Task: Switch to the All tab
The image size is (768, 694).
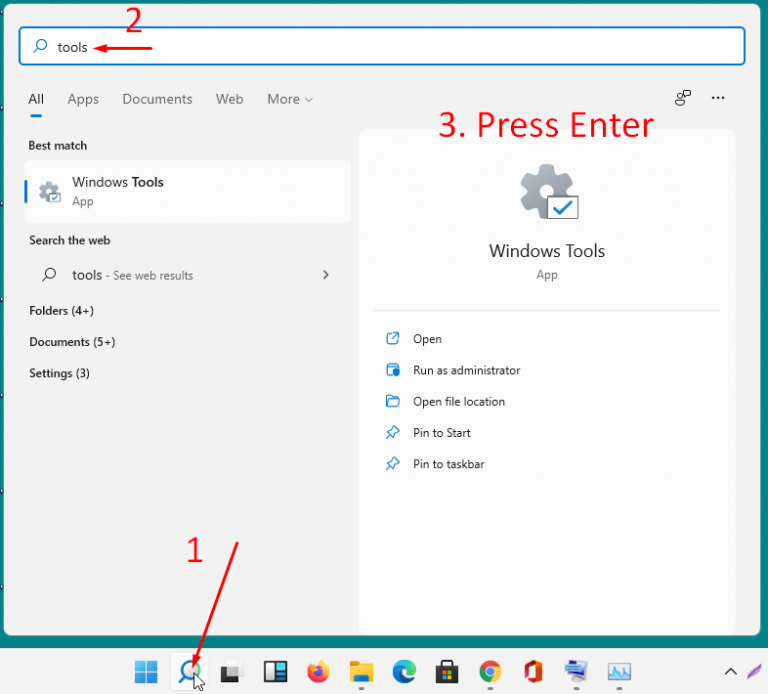Action: click(x=36, y=99)
